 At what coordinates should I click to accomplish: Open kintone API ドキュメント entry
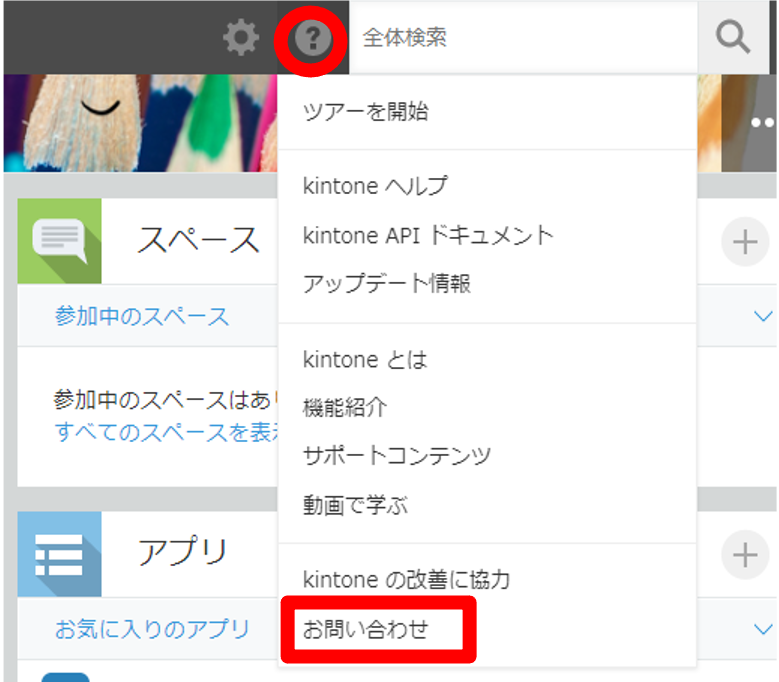[x=427, y=235]
